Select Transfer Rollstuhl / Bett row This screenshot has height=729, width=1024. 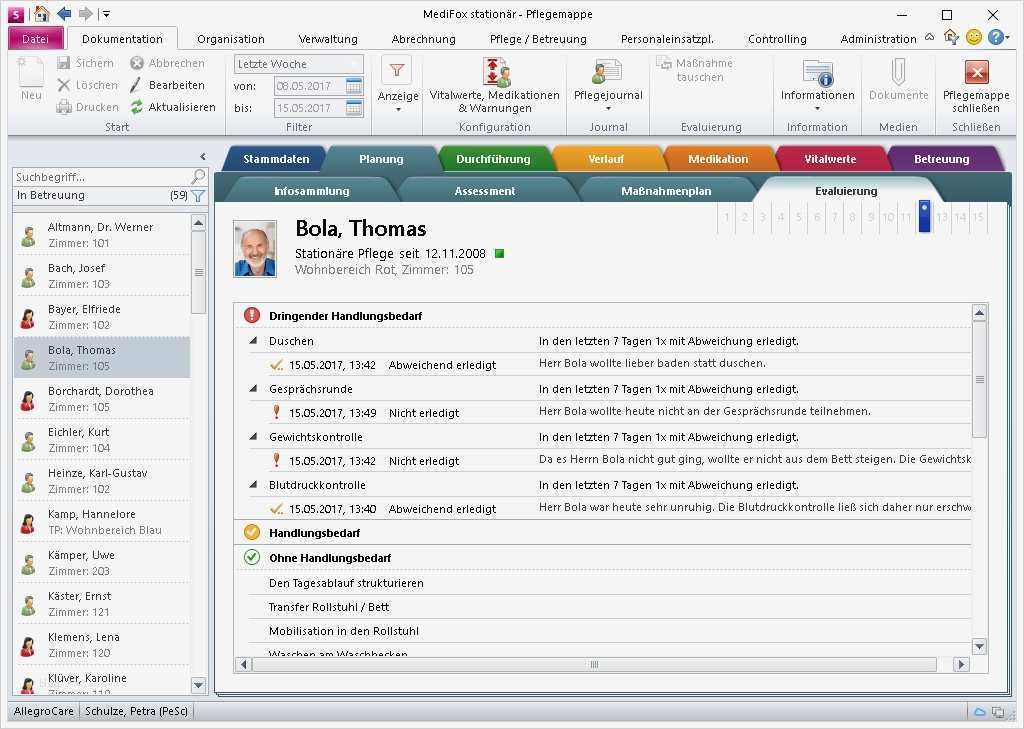click(609, 607)
